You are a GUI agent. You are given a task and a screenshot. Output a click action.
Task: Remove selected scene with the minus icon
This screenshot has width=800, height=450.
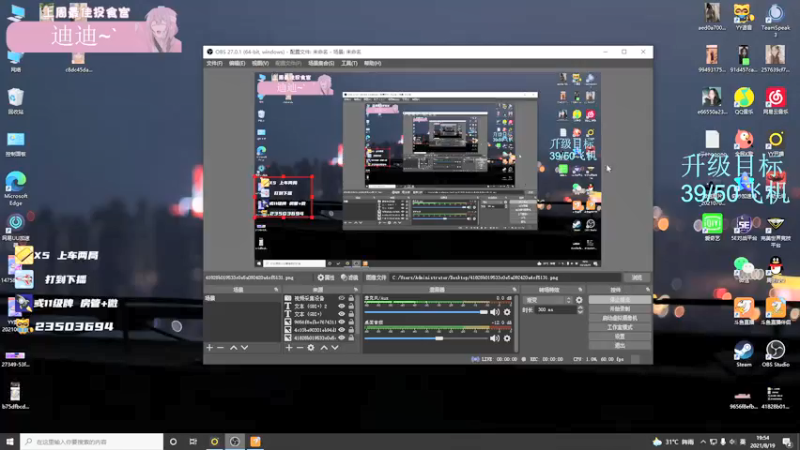(220, 347)
